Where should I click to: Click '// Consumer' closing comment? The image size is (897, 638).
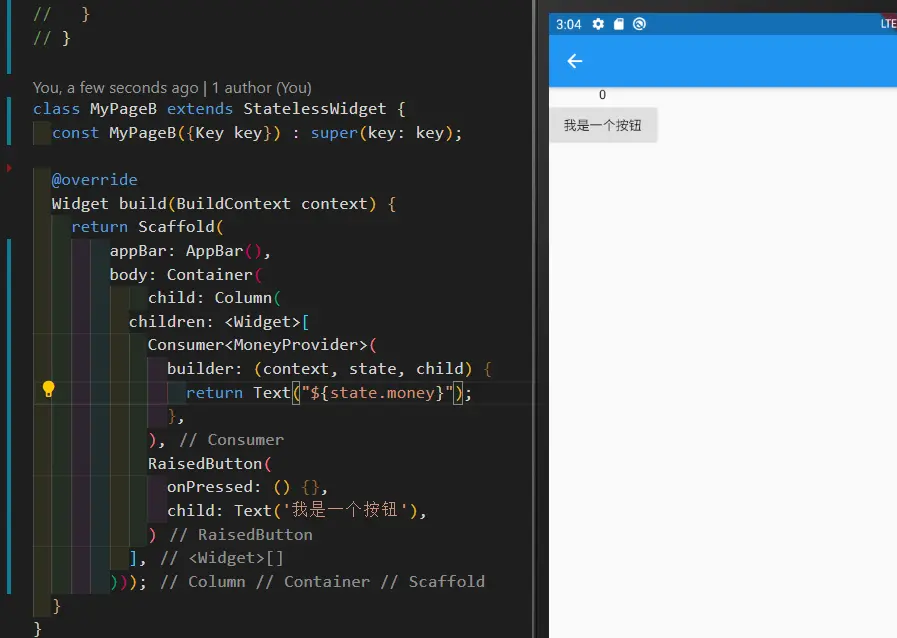pos(232,440)
